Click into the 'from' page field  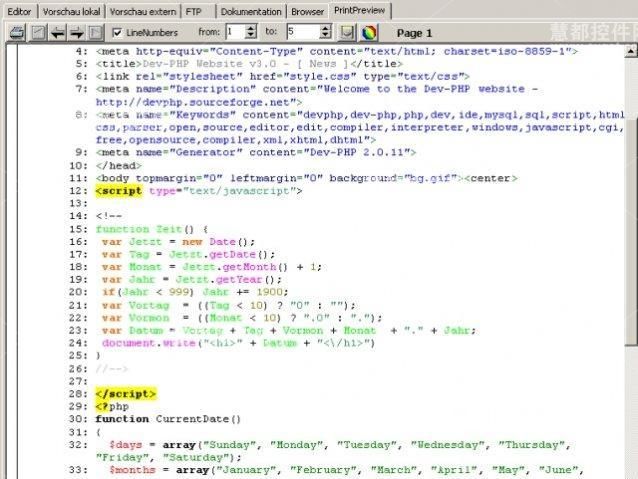pyautogui.click(x=236, y=32)
